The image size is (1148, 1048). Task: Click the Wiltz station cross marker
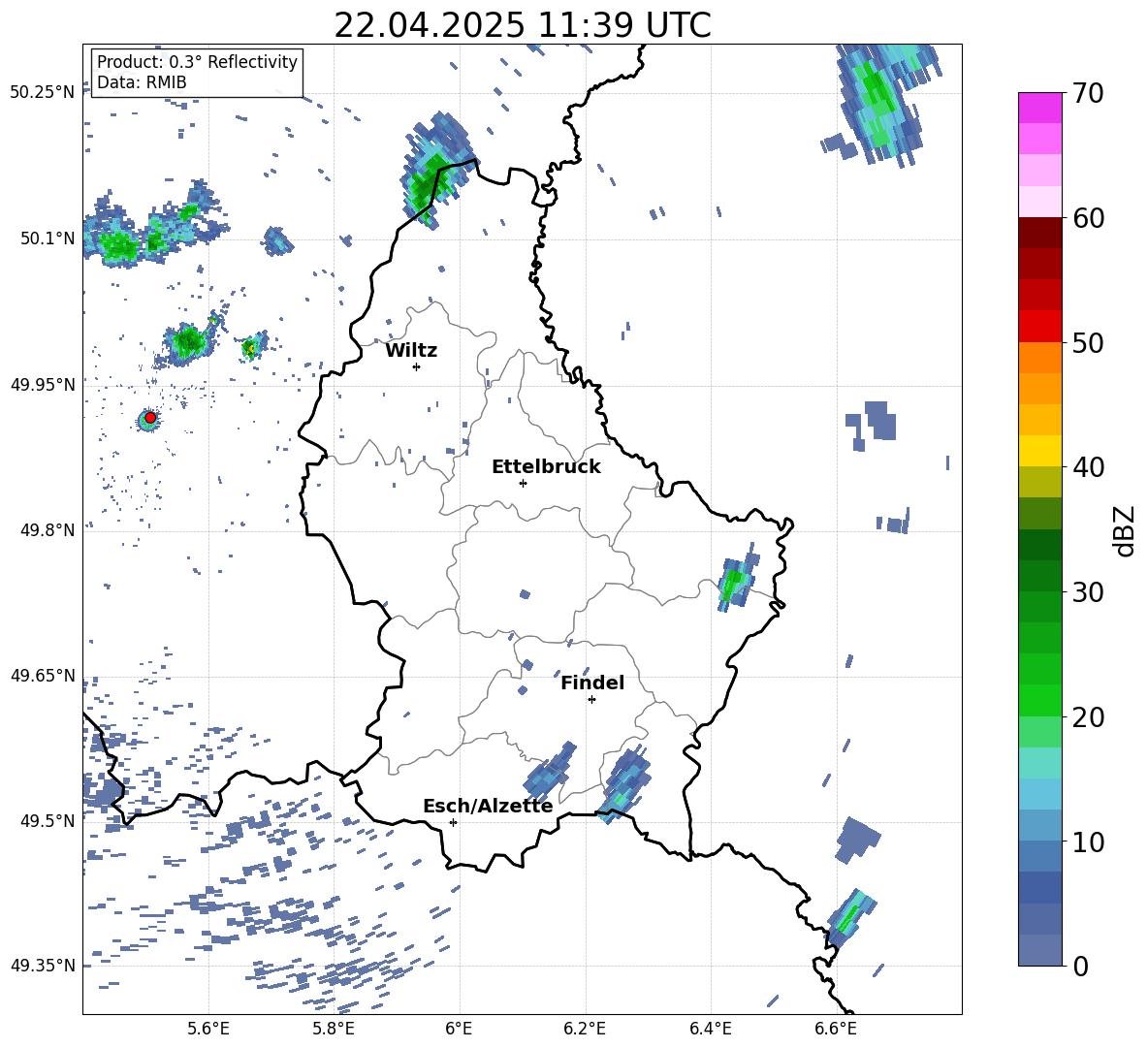pyautogui.click(x=417, y=366)
